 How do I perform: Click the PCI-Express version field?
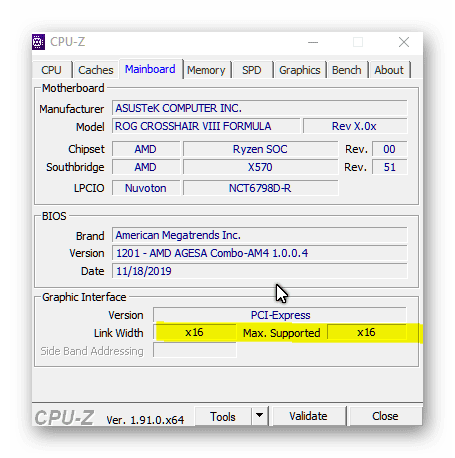click(280, 315)
